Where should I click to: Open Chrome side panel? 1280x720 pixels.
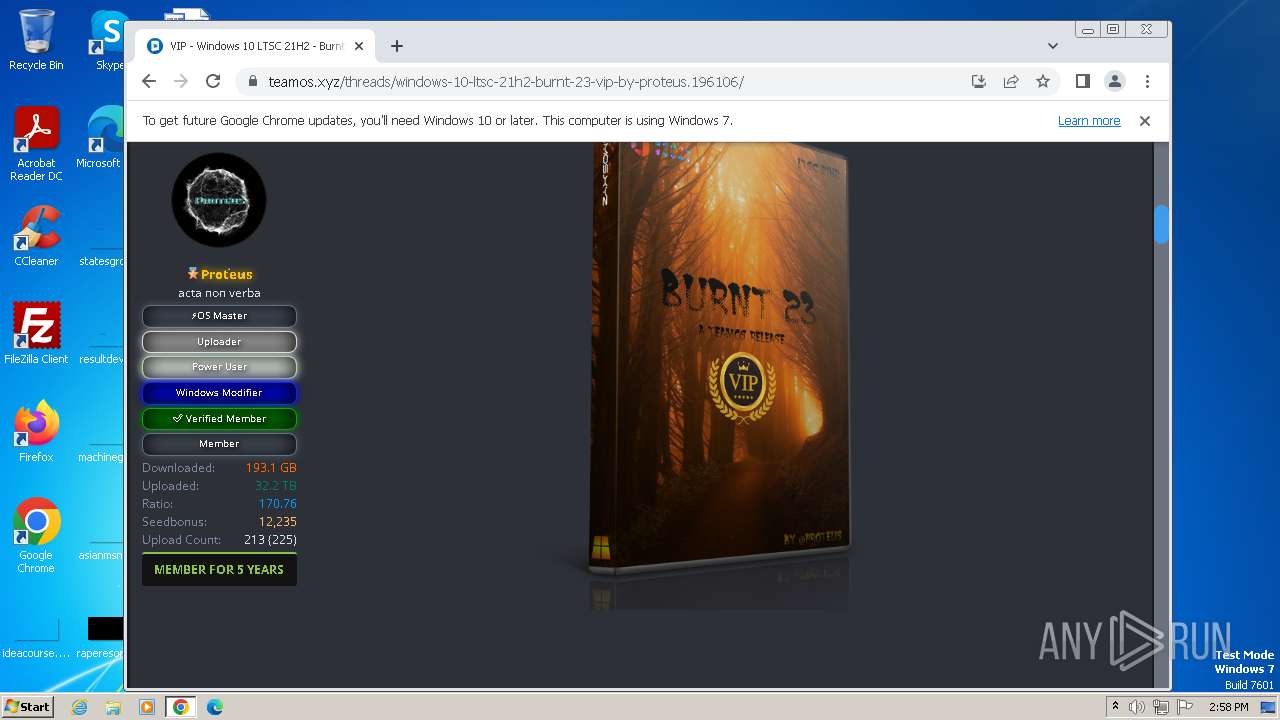(x=1082, y=82)
